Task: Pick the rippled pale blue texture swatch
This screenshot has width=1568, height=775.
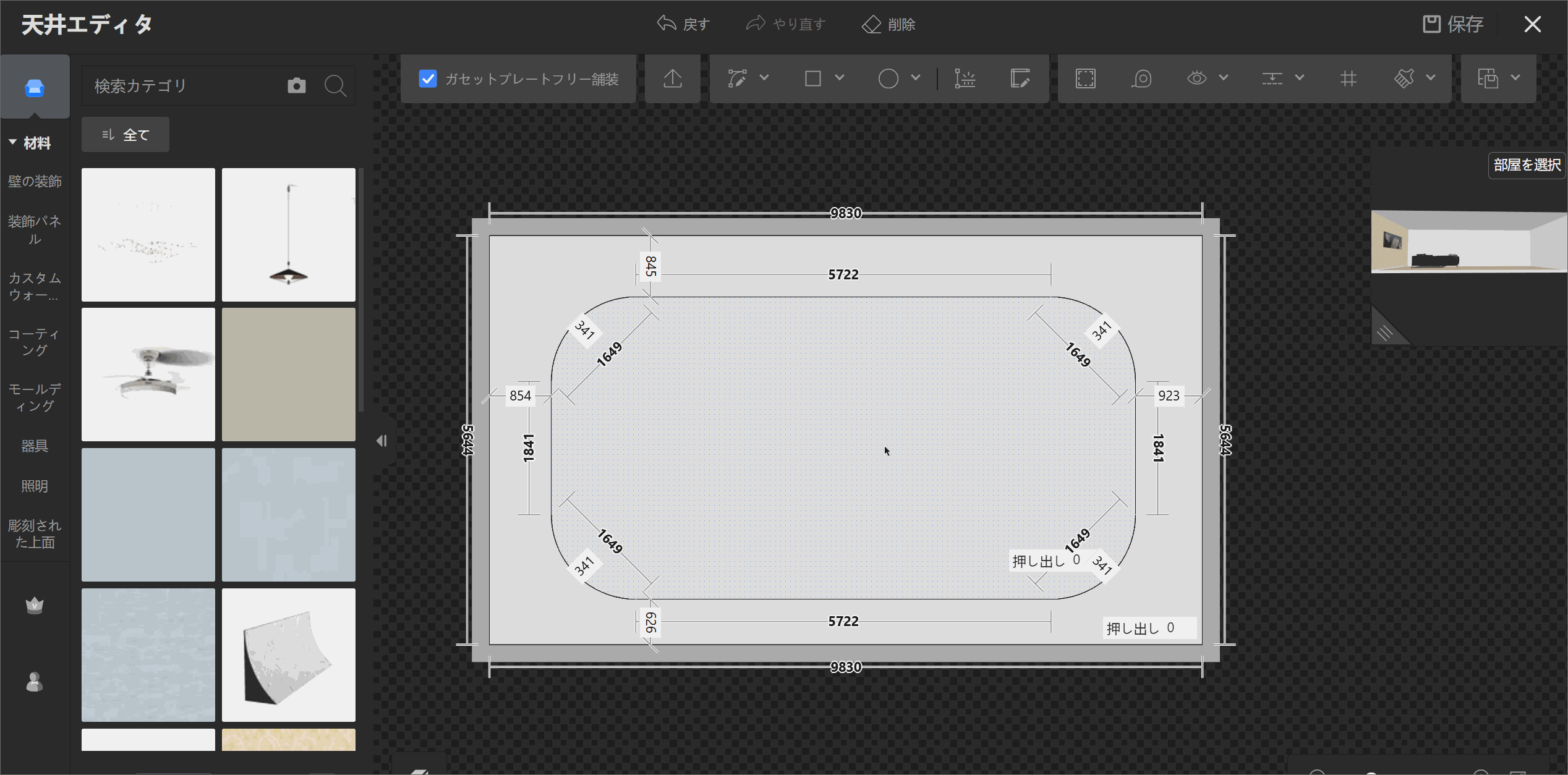Action: point(148,655)
